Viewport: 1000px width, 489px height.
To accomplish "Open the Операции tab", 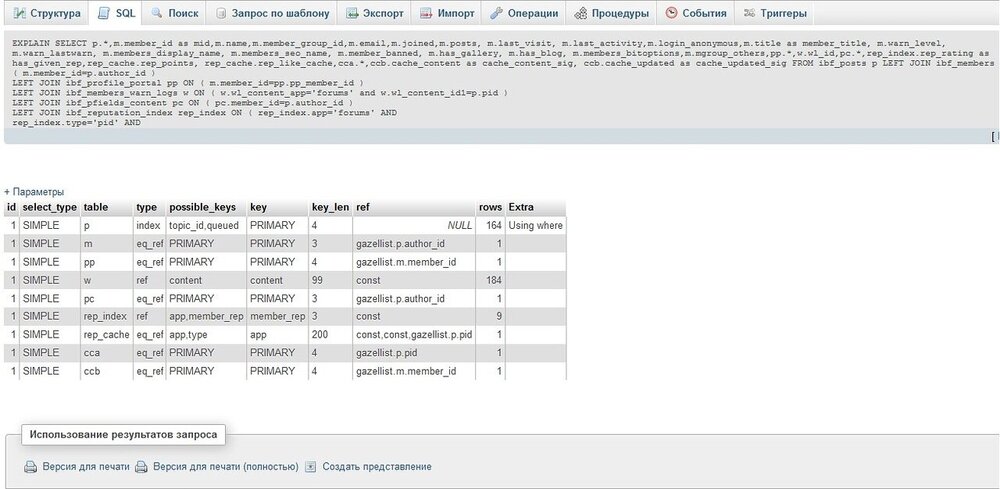I will (524, 14).
